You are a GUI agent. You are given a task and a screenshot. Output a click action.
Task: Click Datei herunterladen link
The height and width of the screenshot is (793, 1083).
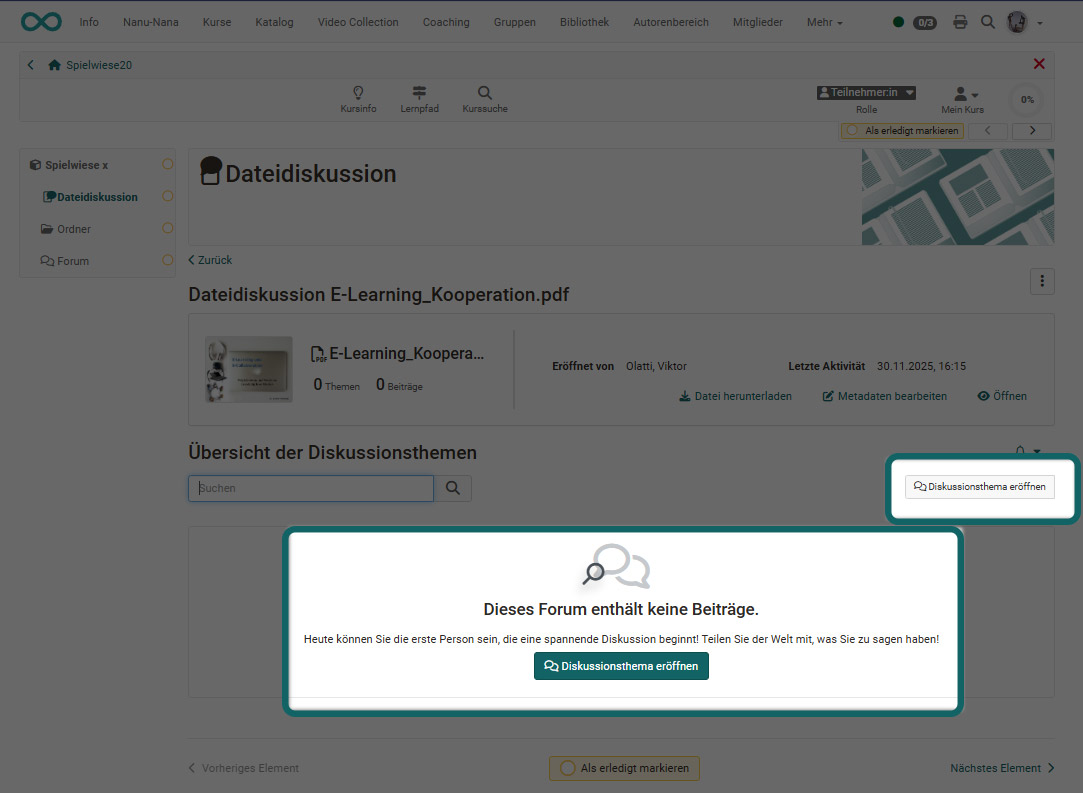tap(735, 396)
